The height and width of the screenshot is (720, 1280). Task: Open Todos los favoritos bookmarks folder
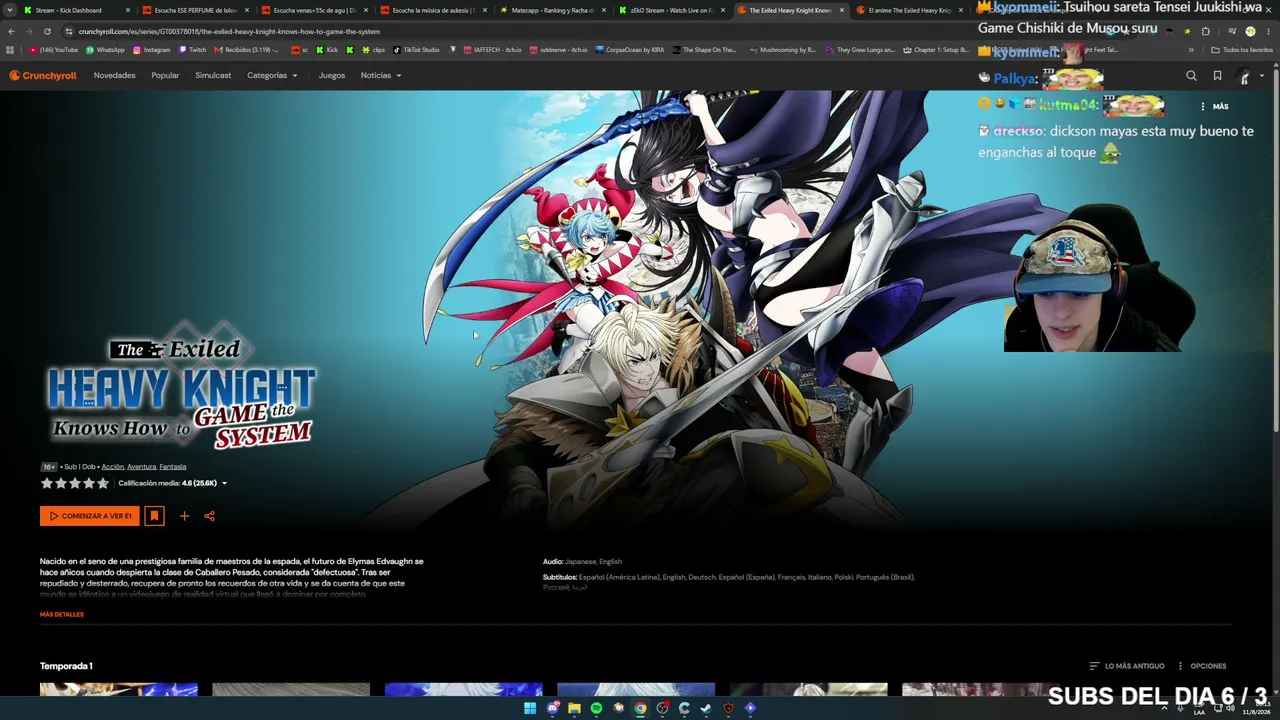[1242, 50]
